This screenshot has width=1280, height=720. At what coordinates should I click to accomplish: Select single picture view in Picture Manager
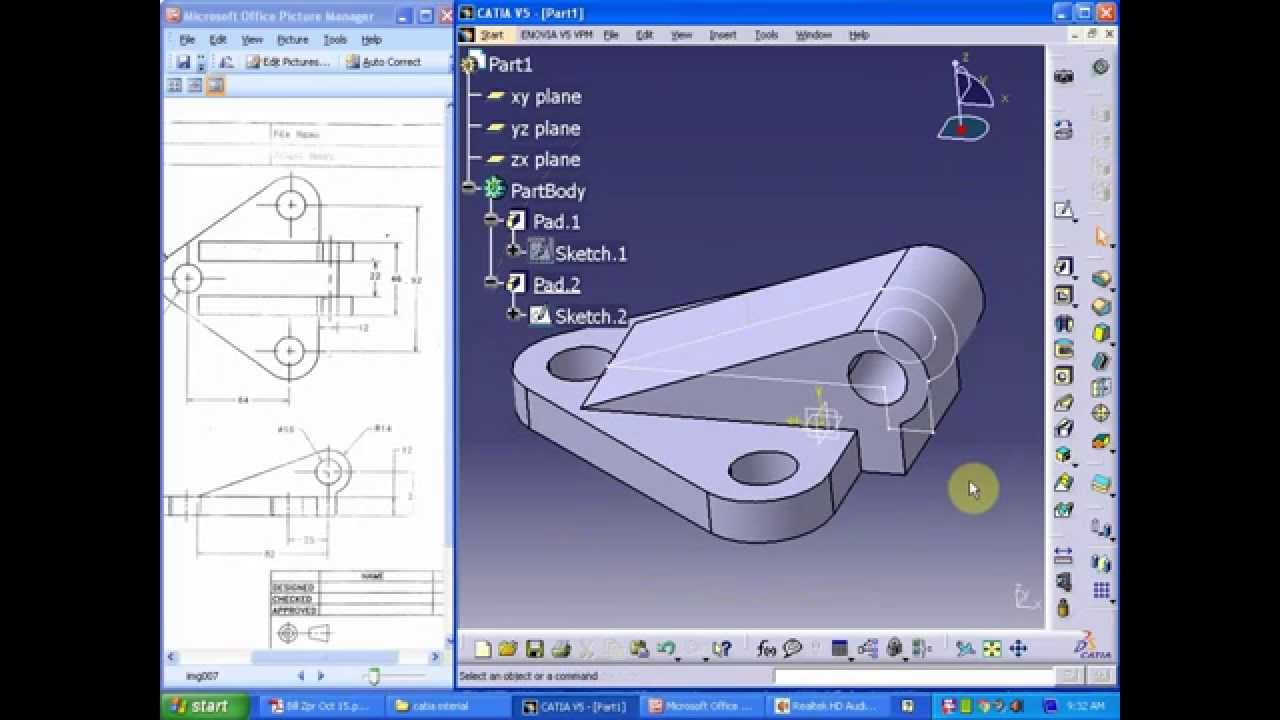point(215,86)
